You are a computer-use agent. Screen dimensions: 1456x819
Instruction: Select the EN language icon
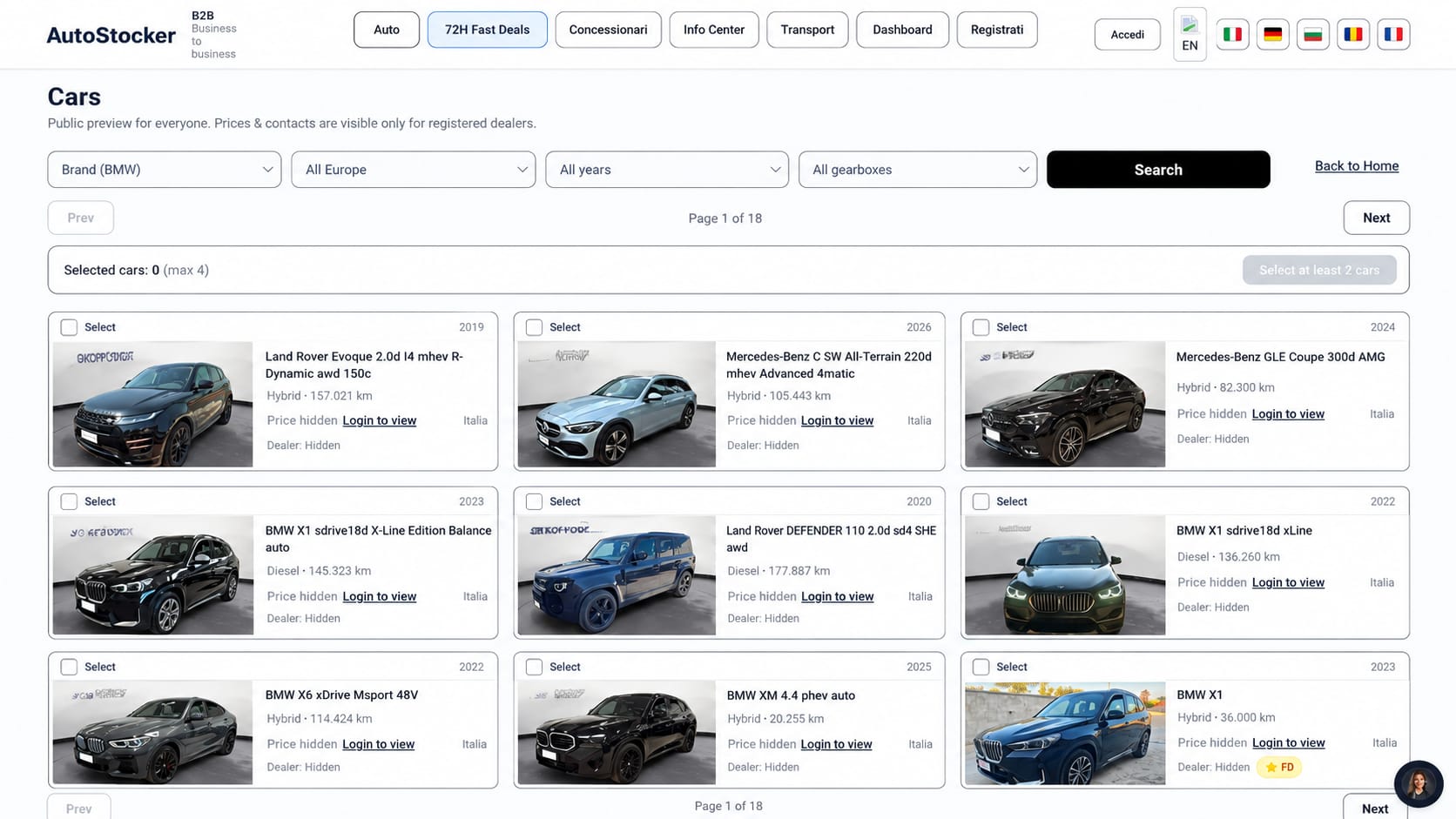1190,34
